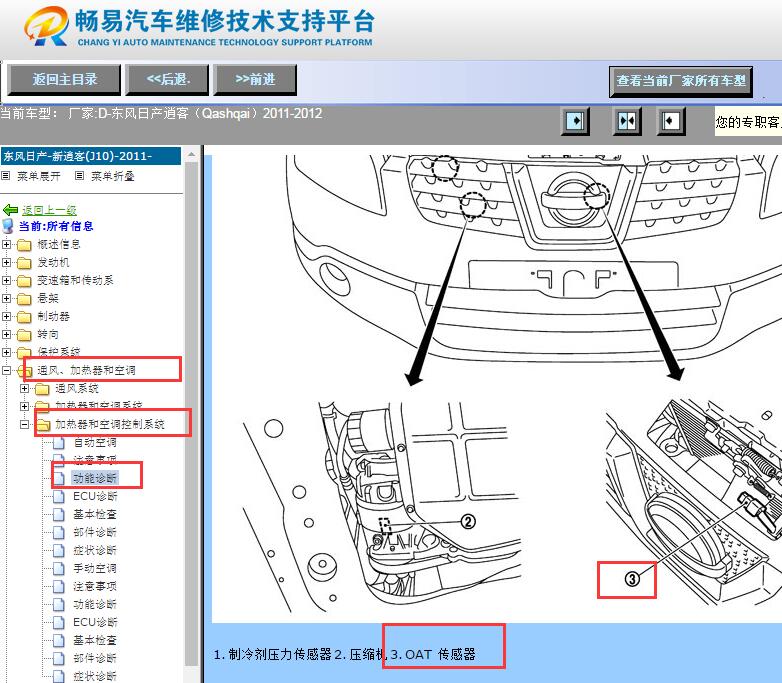Go forward with the >>前进 button
This screenshot has width=782, height=683.
(x=255, y=79)
